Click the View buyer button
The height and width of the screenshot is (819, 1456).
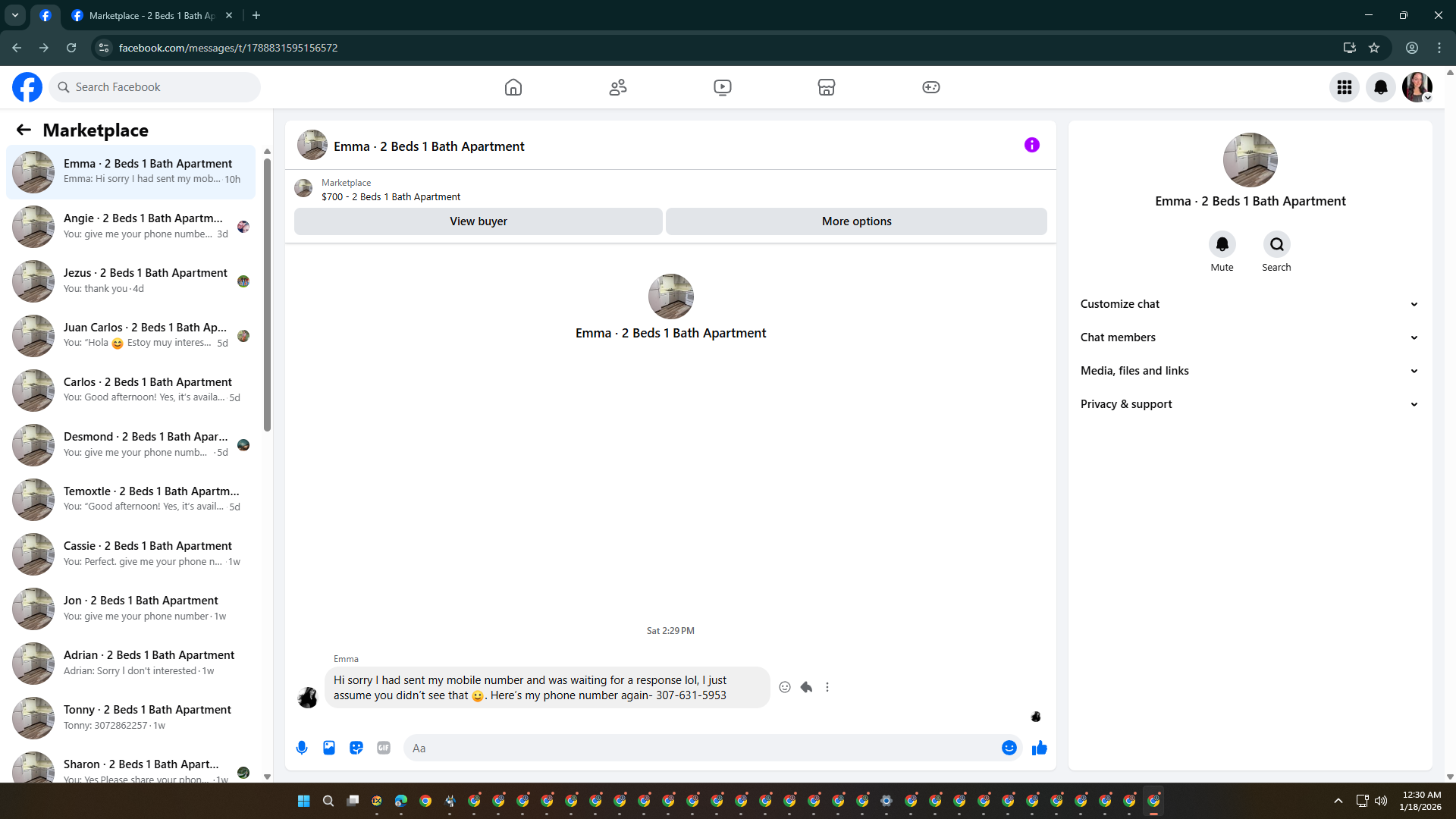click(x=478, y=221)
